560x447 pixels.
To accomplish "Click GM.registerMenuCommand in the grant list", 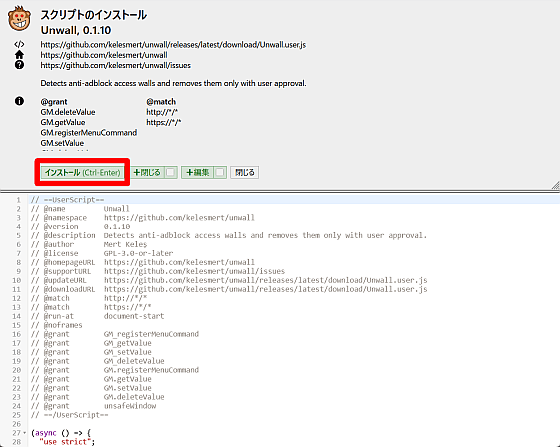I will [89, 133].
